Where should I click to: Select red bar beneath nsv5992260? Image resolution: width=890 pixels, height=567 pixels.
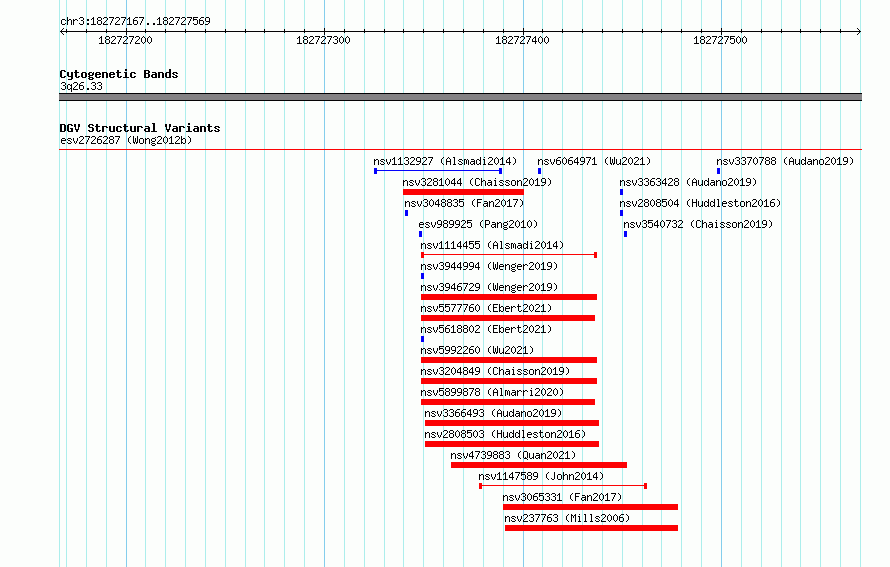[509, 360]
